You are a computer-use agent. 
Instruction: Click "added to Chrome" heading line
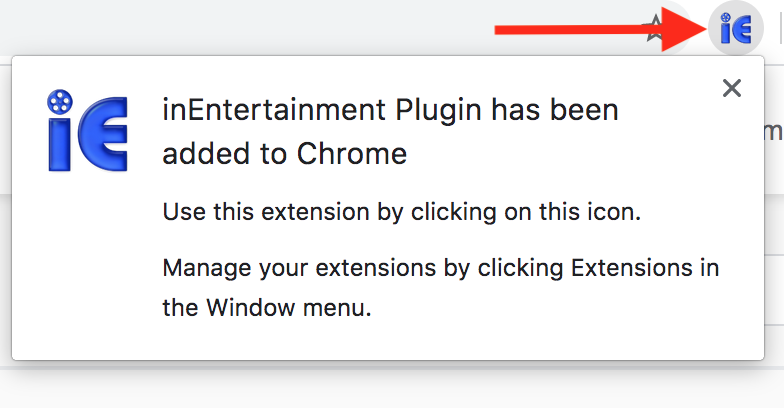[x=285, y=154]
